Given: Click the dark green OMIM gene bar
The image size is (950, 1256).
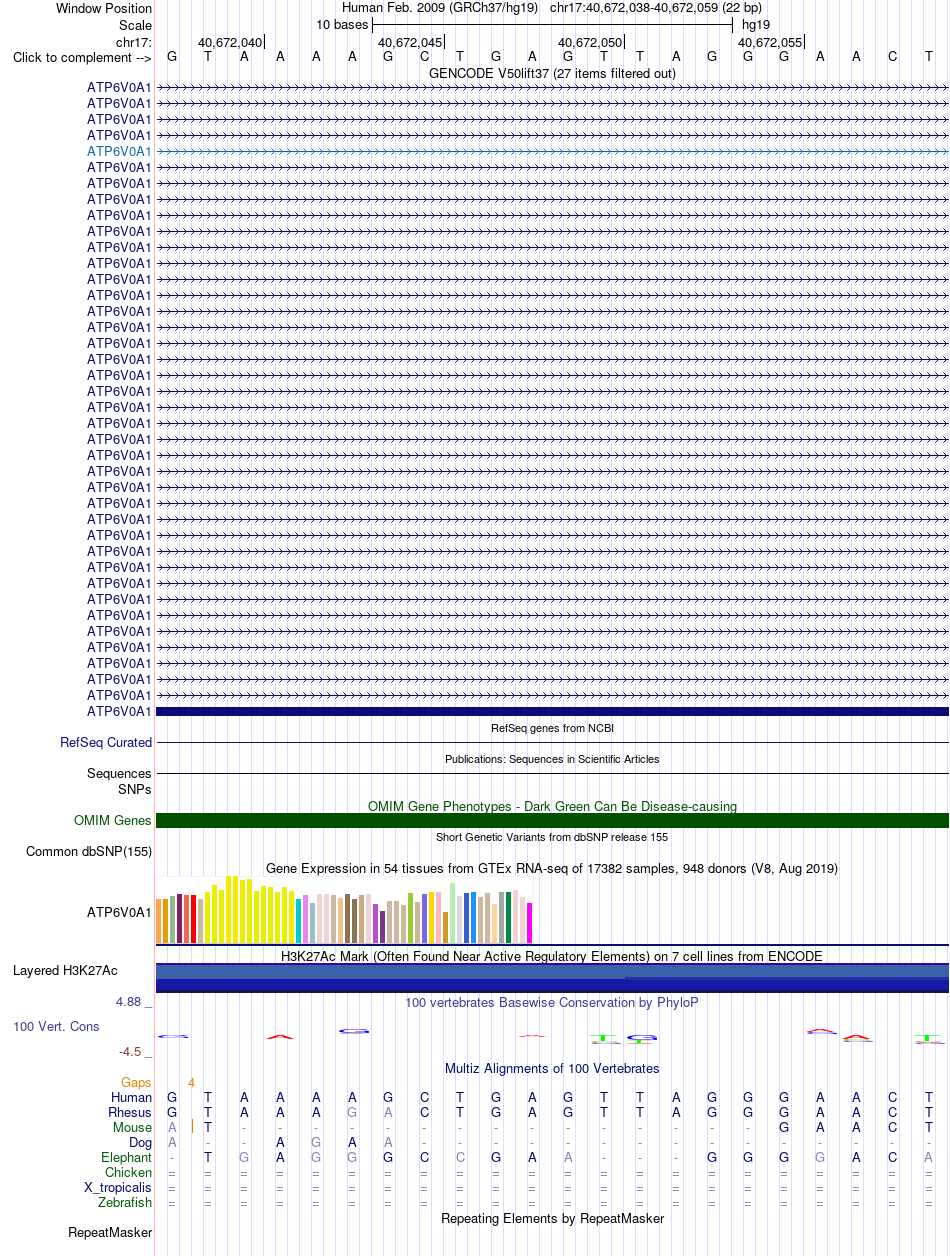Looking at the screenshot, I should coord(552,821).
